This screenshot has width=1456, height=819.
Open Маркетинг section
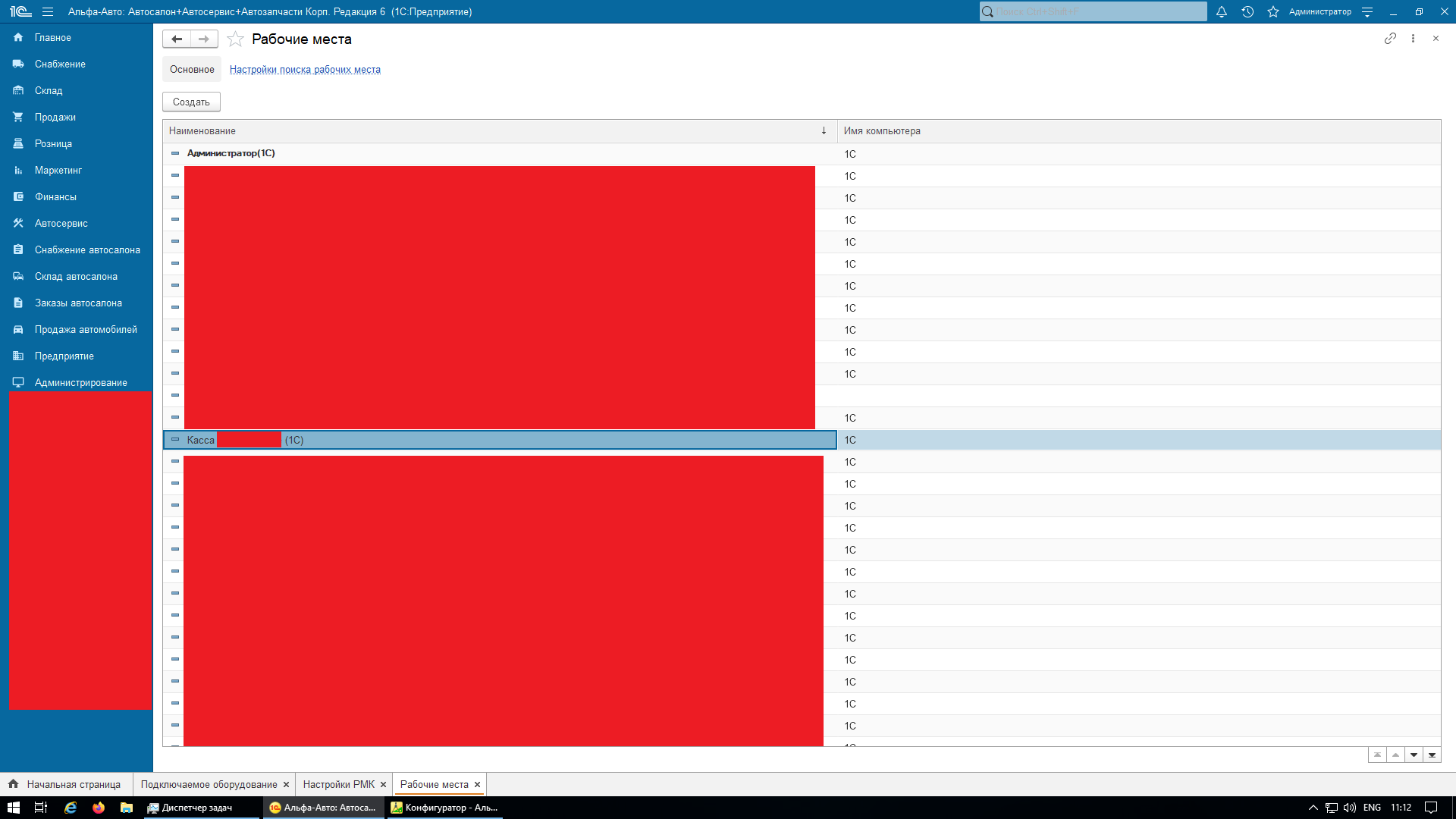click(58, 170)
